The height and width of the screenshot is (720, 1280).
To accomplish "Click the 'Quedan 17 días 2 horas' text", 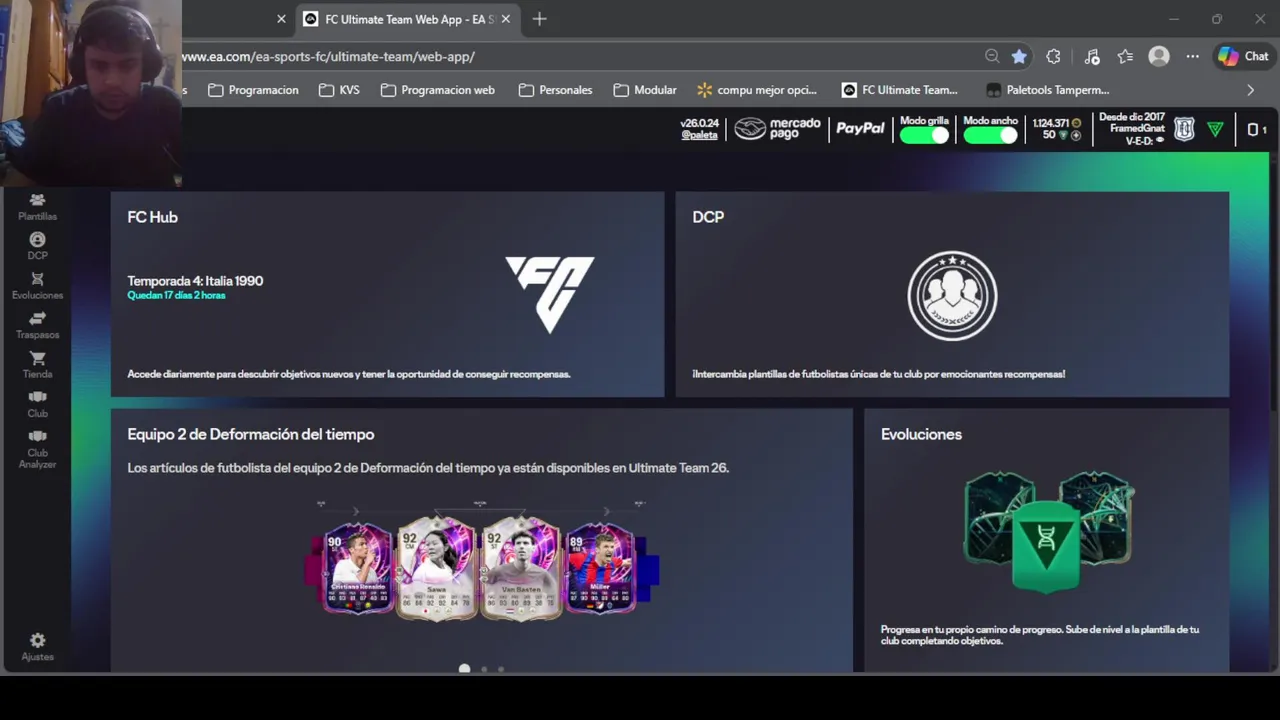I will pyautogui.click(x=176, y=296).
